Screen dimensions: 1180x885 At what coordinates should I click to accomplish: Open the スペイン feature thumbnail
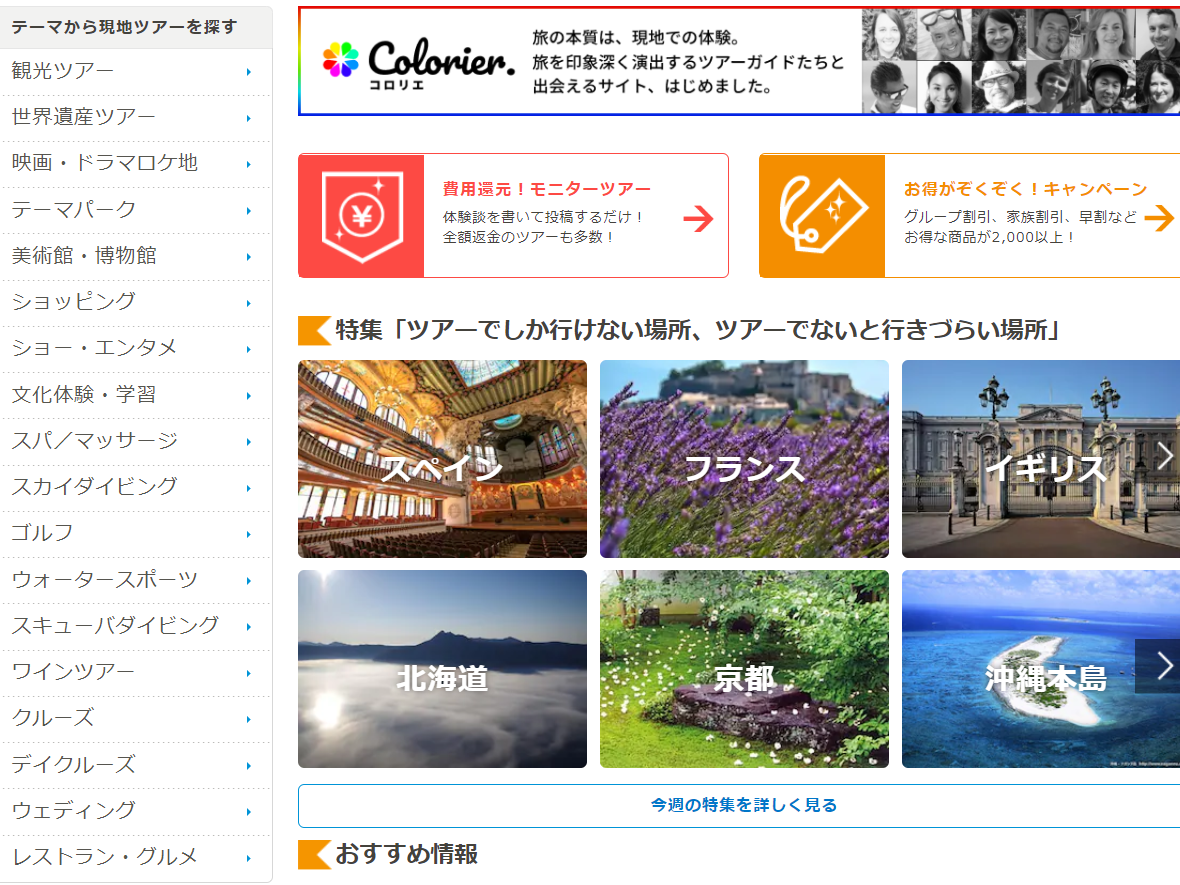pyautogui.click(x=442, y=459)
